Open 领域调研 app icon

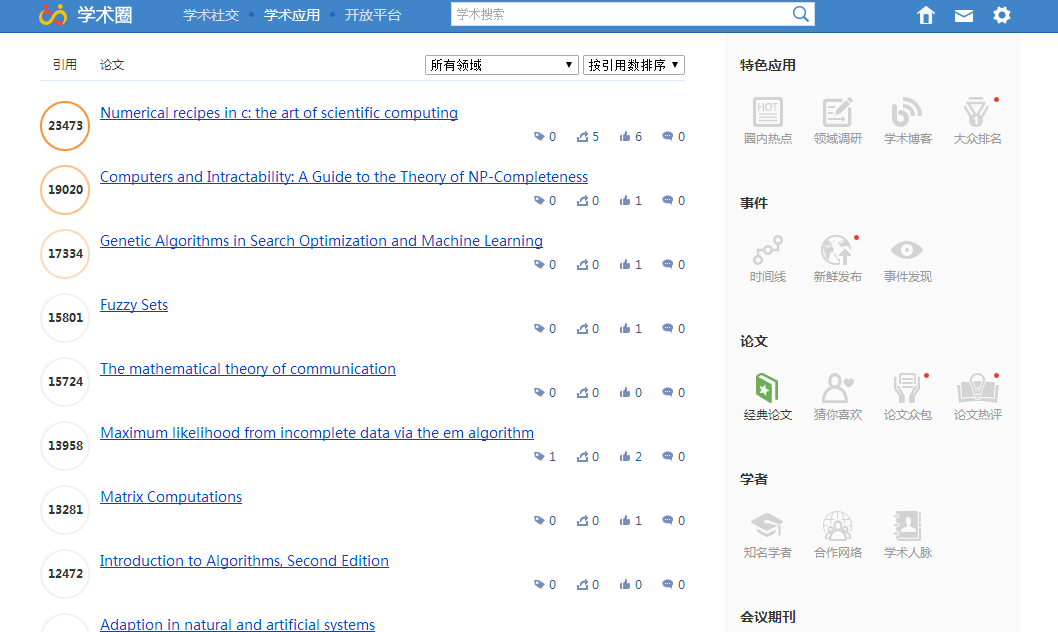837,112
